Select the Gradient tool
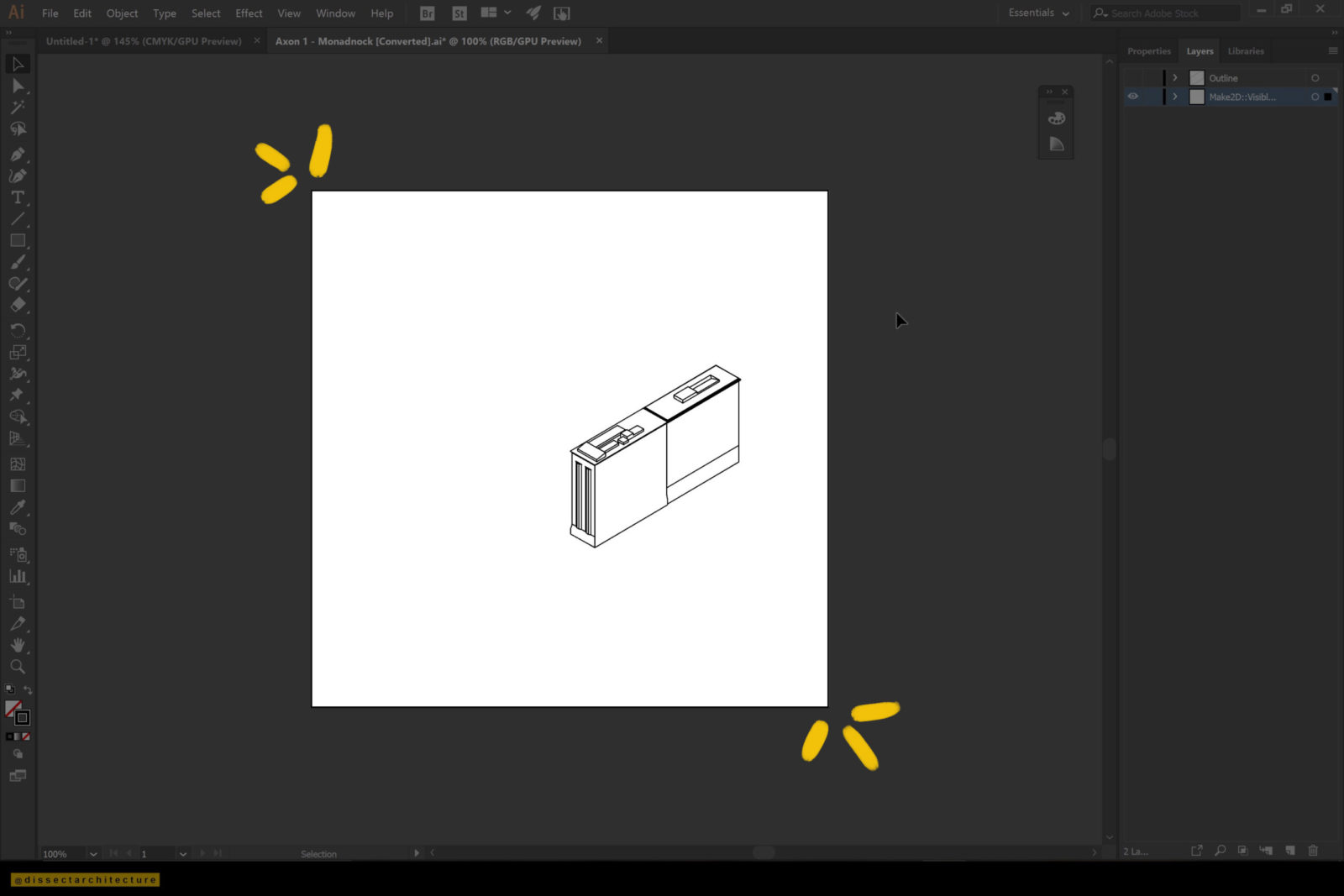This screenshot has height=896, width=1344. pyautogui.click(x=18, y=485)
